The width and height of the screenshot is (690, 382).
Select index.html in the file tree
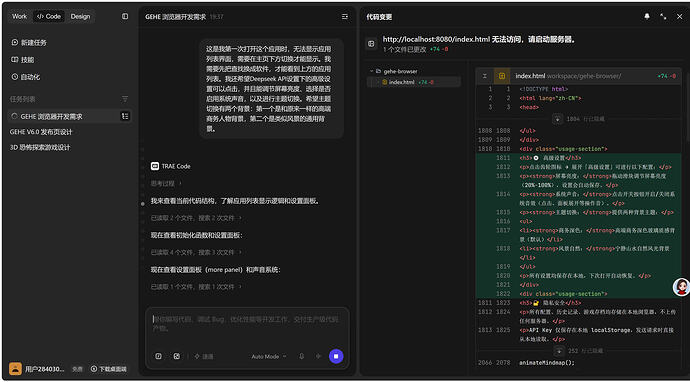(414, 82)
